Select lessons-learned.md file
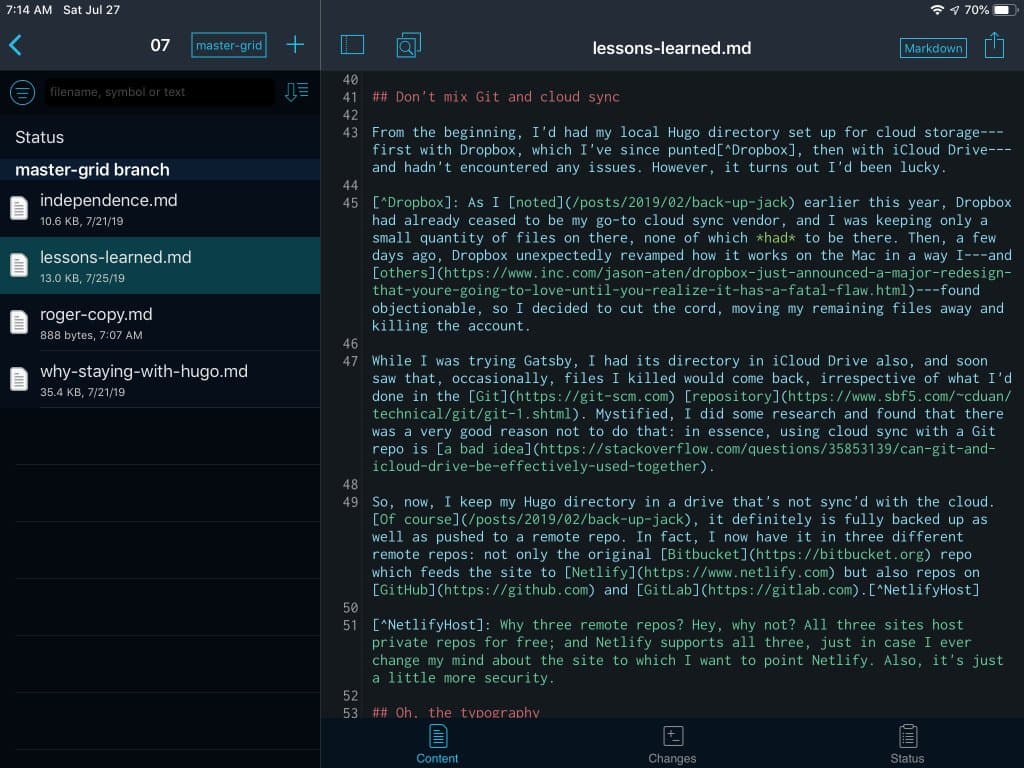1024x768 pixels. (x=160, y=265)
